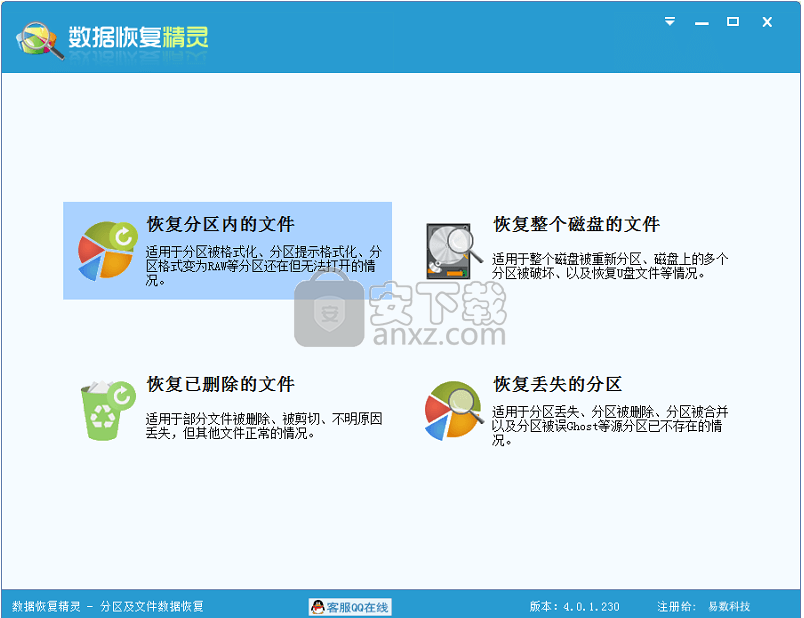Click description starting with 适用于分区丢失
Viewport: 804px width, 618px height.
click(610, 426)
